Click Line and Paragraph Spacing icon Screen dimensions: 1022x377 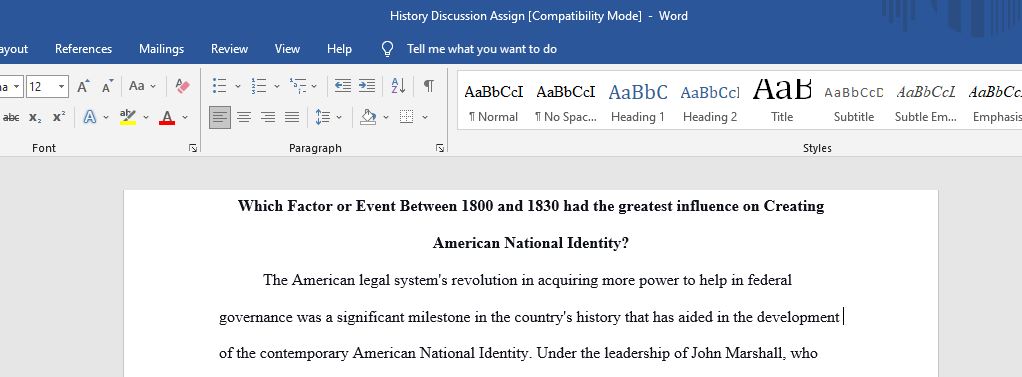click(323, 117)
